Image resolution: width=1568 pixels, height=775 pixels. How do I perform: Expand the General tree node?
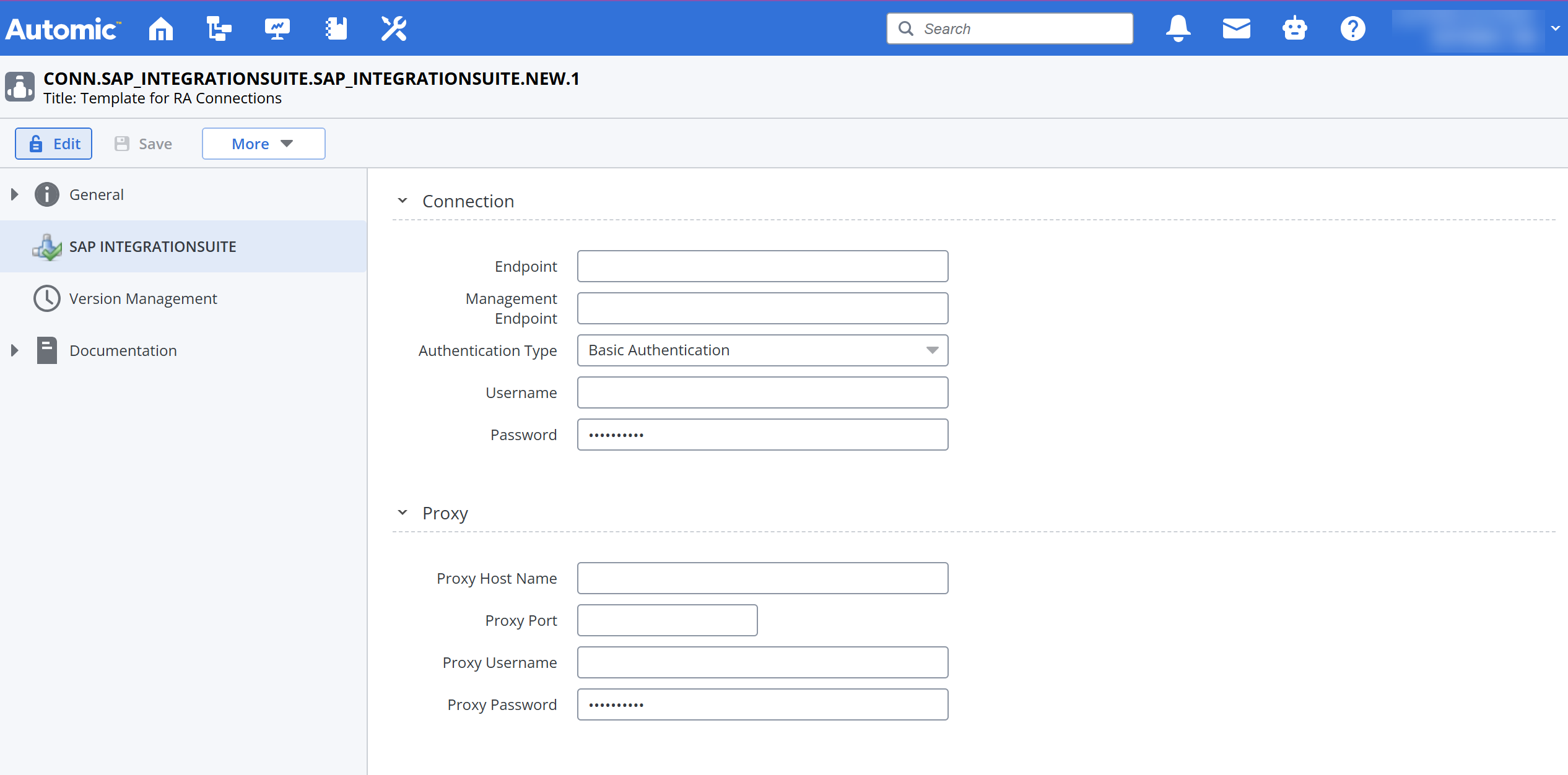pos(15,194)
